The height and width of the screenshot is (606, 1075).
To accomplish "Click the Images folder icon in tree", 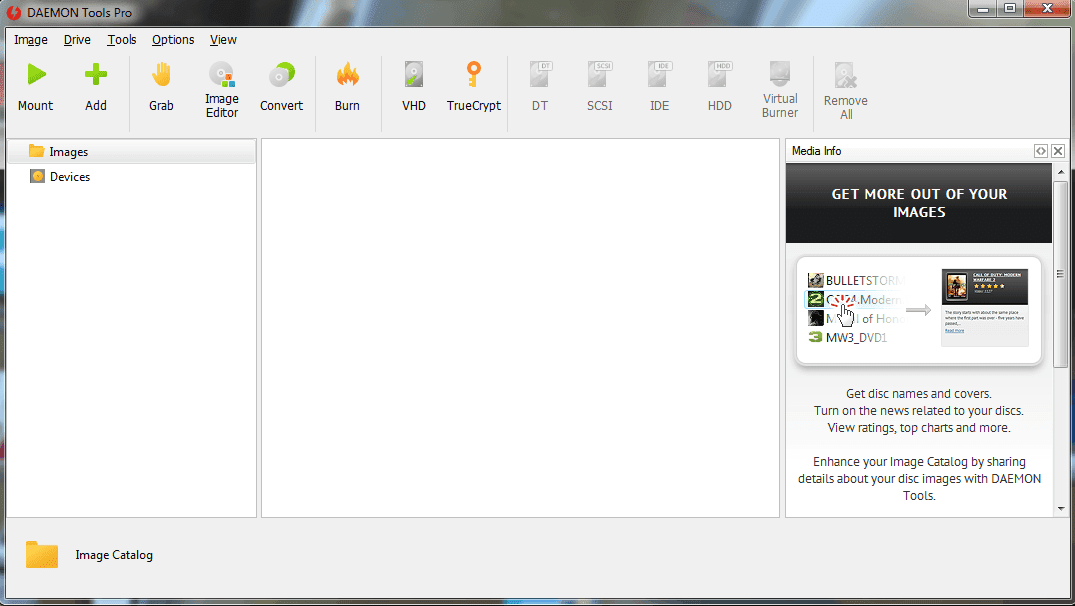I will pyautogui.click(x=36, y=151).
